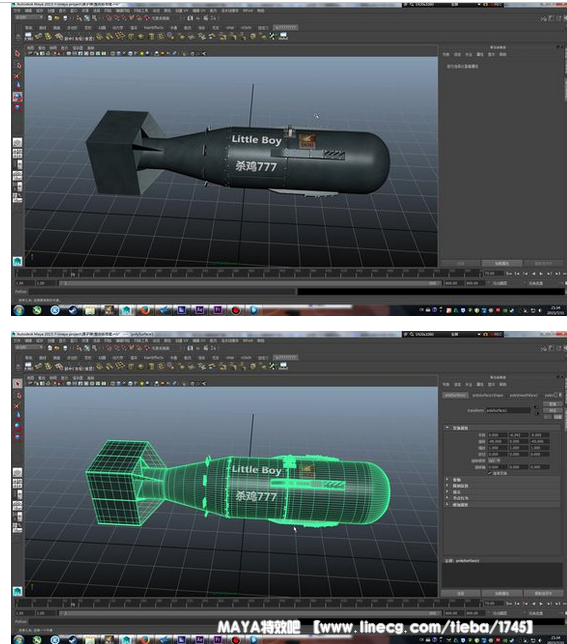Click Open Scene folder icon in upper status line
This screenshot has height=644, width=567.
(57, 18)
